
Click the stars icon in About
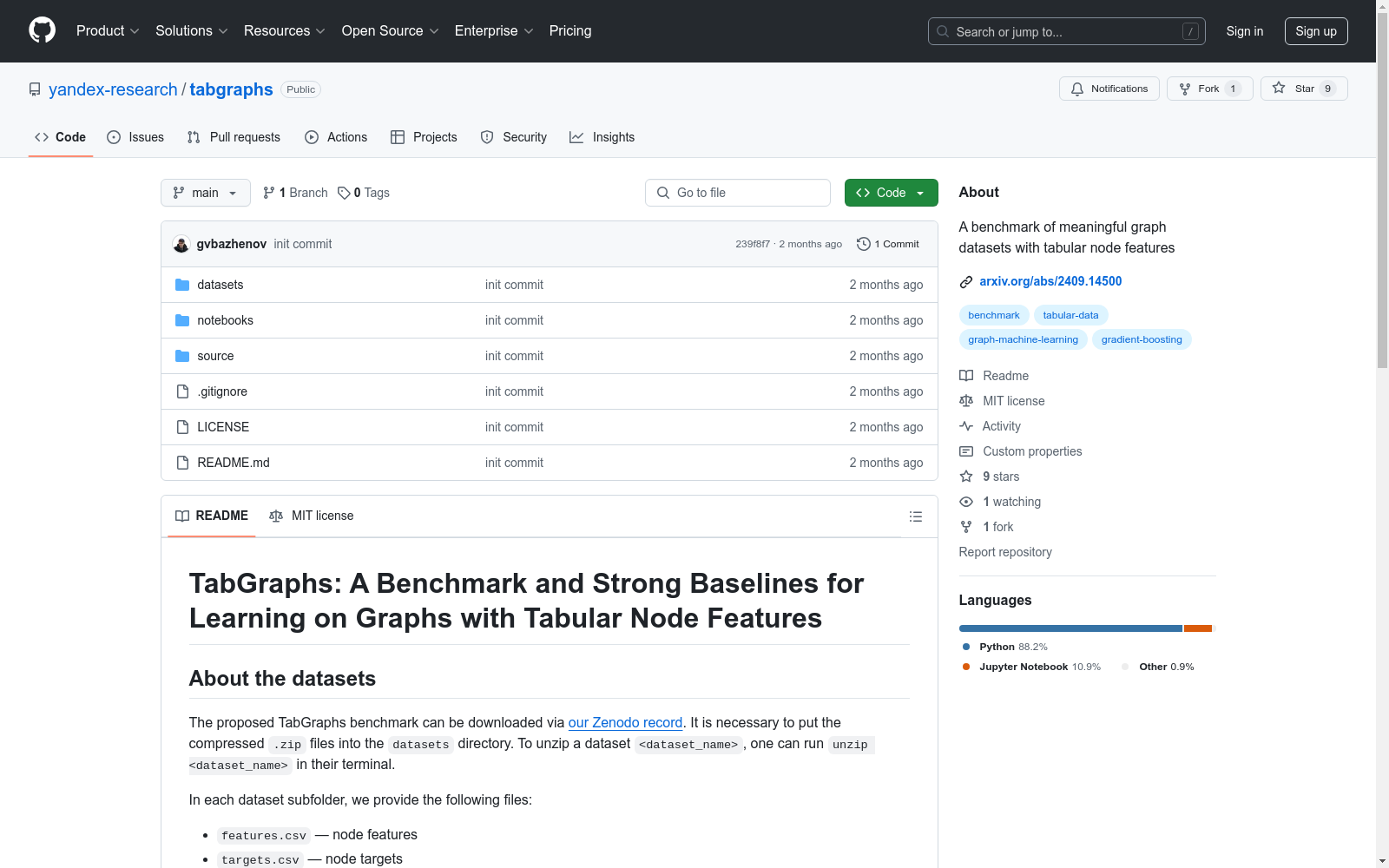pyautogui.click(x=966, y=477)
